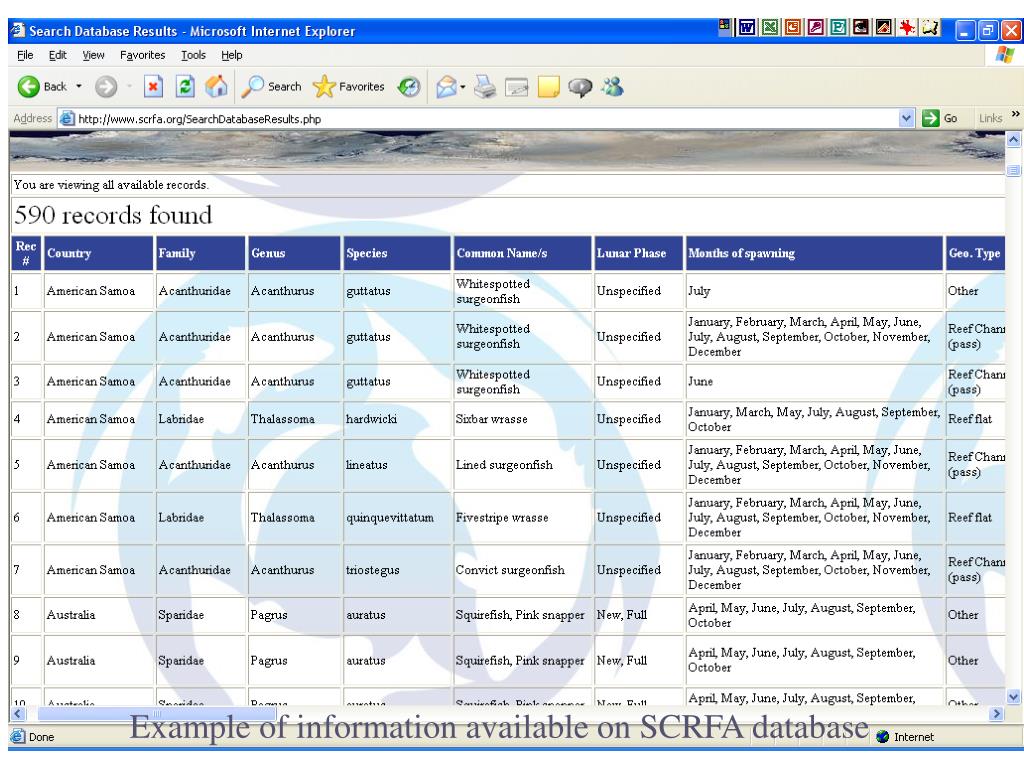Click the Family column header
The height and width of the screenshot is (768, 1024).
pyautogui.click(x=200, y=253)
